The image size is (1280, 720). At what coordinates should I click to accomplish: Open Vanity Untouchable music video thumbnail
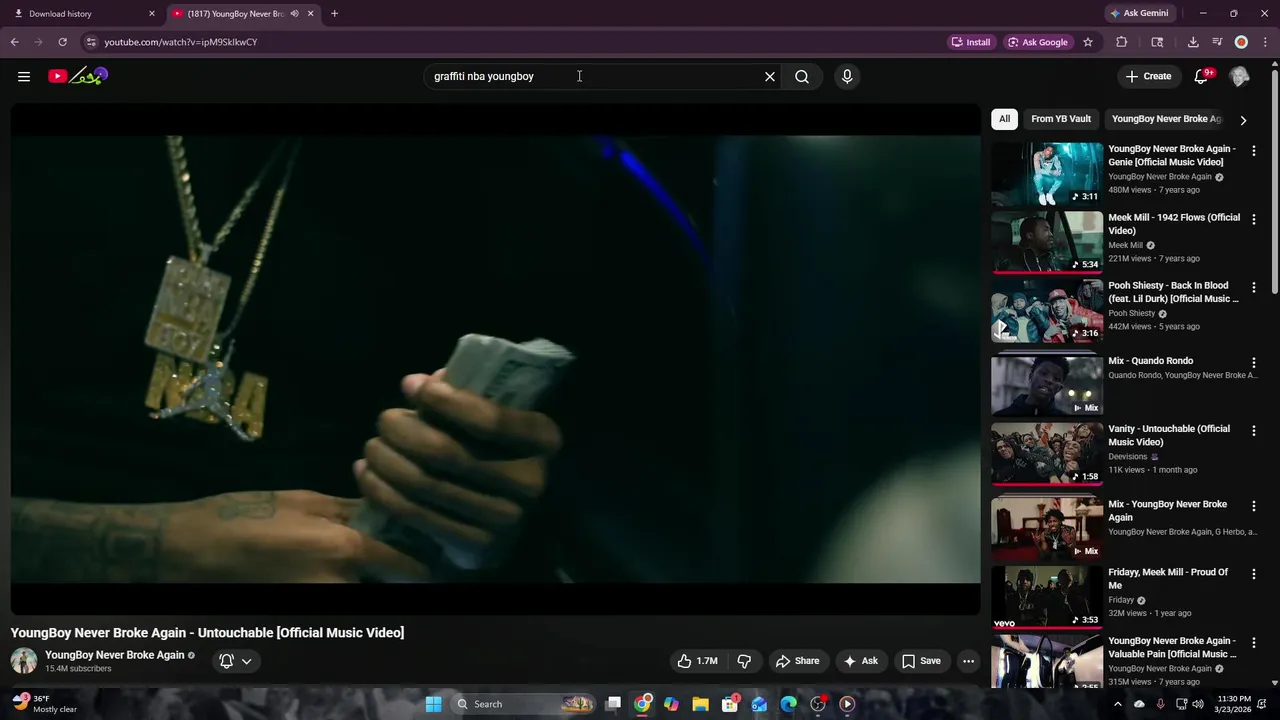coord(1047,454)
